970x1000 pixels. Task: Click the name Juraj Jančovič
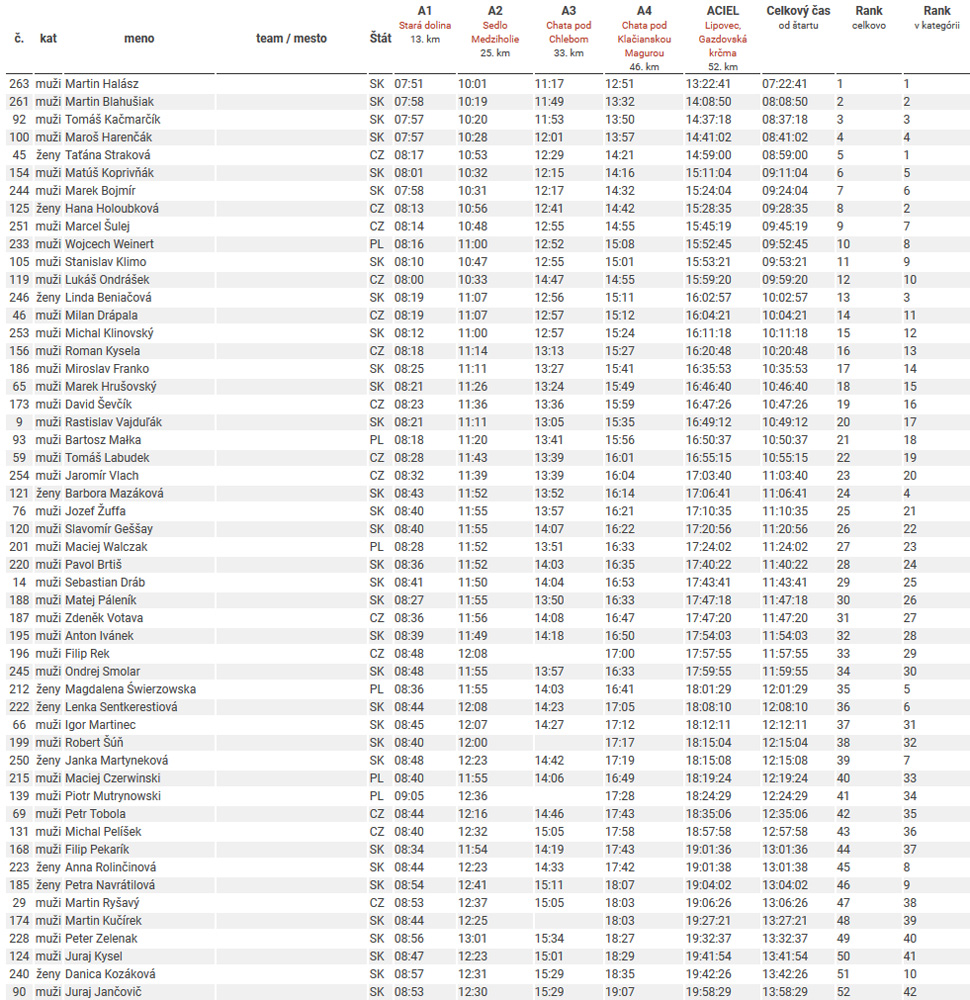point(103,991)
